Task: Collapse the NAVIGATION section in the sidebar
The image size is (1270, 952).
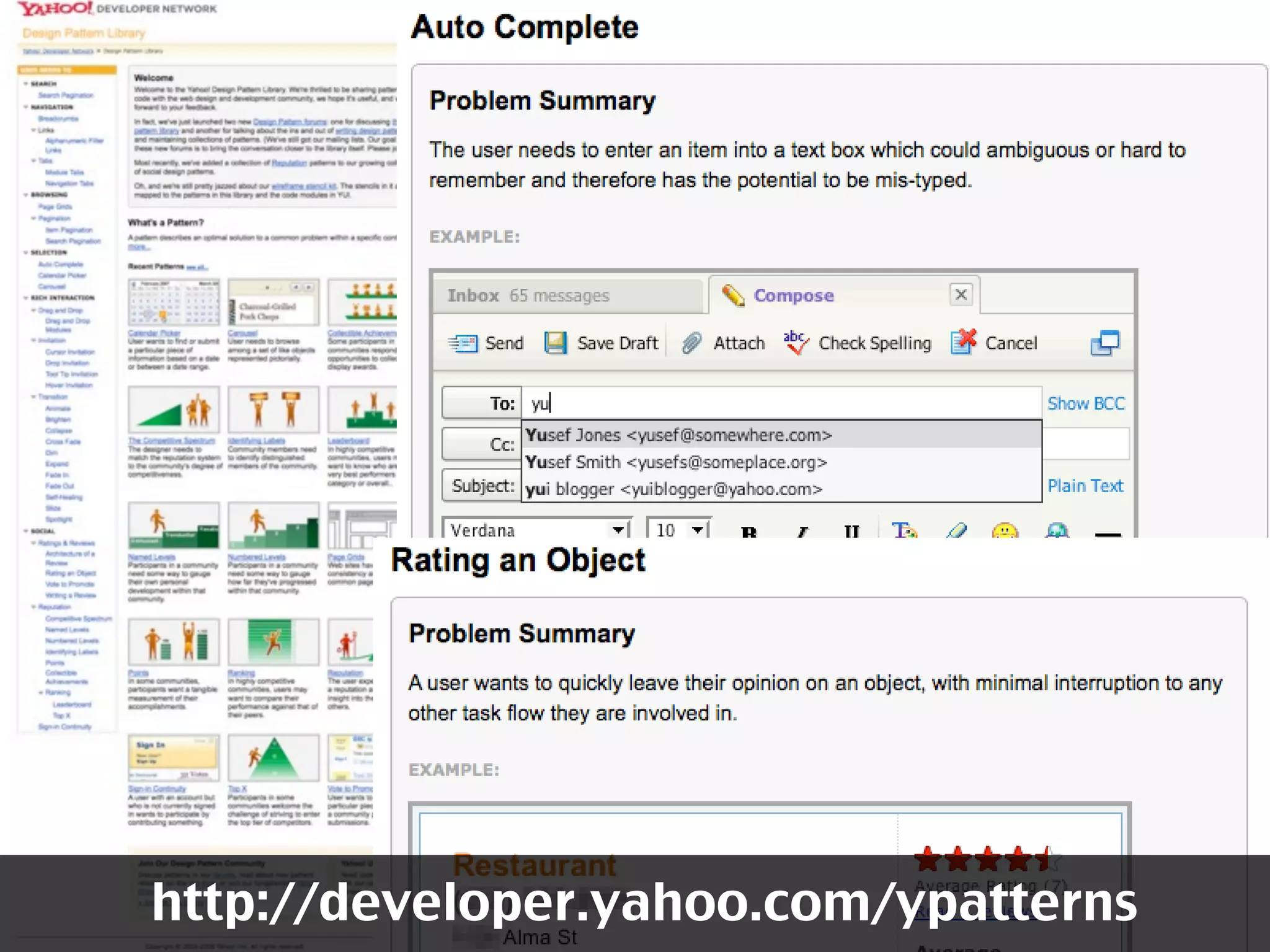Action: 26,107
